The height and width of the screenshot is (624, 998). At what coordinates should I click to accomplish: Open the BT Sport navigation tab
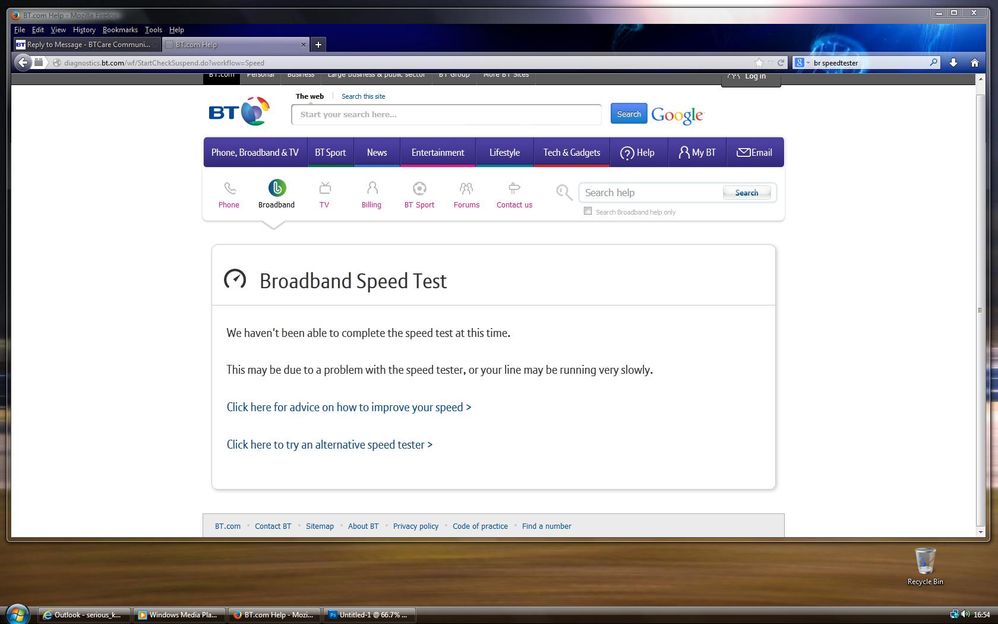(330, 153)
